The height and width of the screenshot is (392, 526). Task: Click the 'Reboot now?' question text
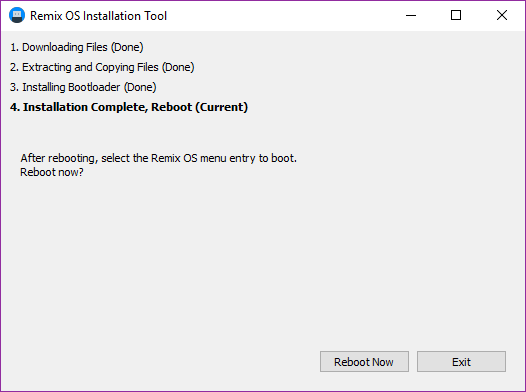coord(52,172)
